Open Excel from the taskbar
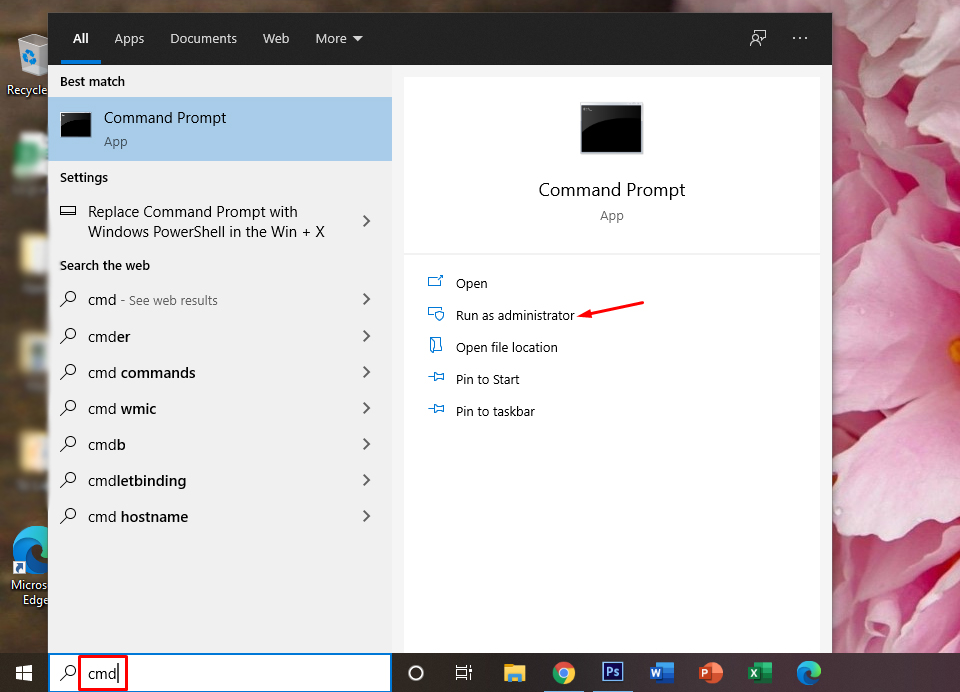 759,673
